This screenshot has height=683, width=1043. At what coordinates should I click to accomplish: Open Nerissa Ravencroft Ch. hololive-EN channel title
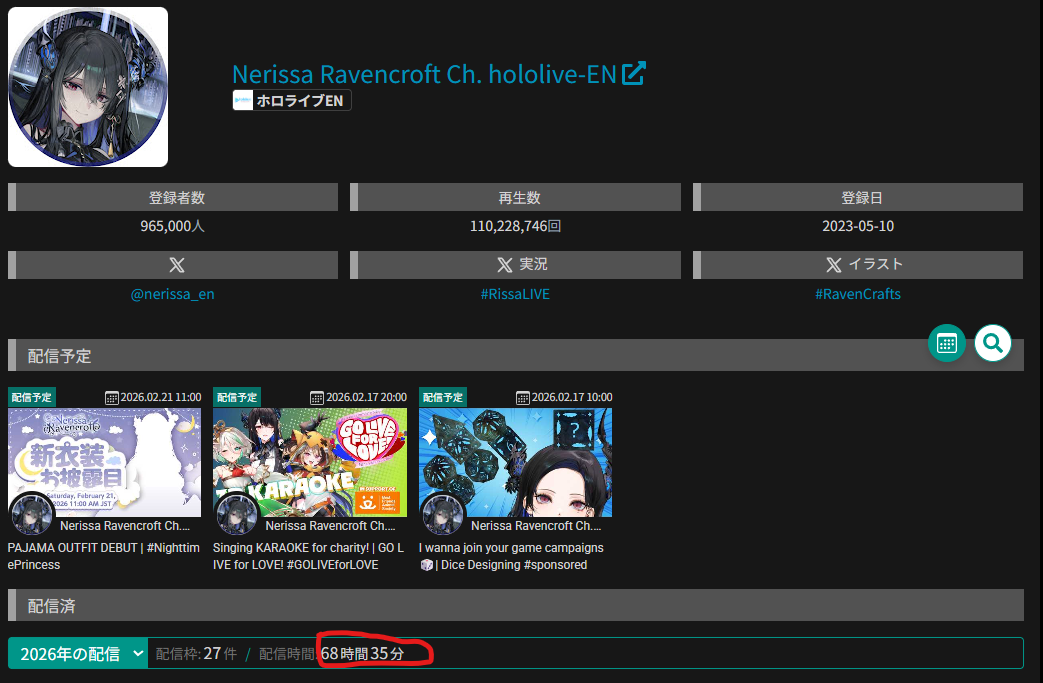coord(424,74)
